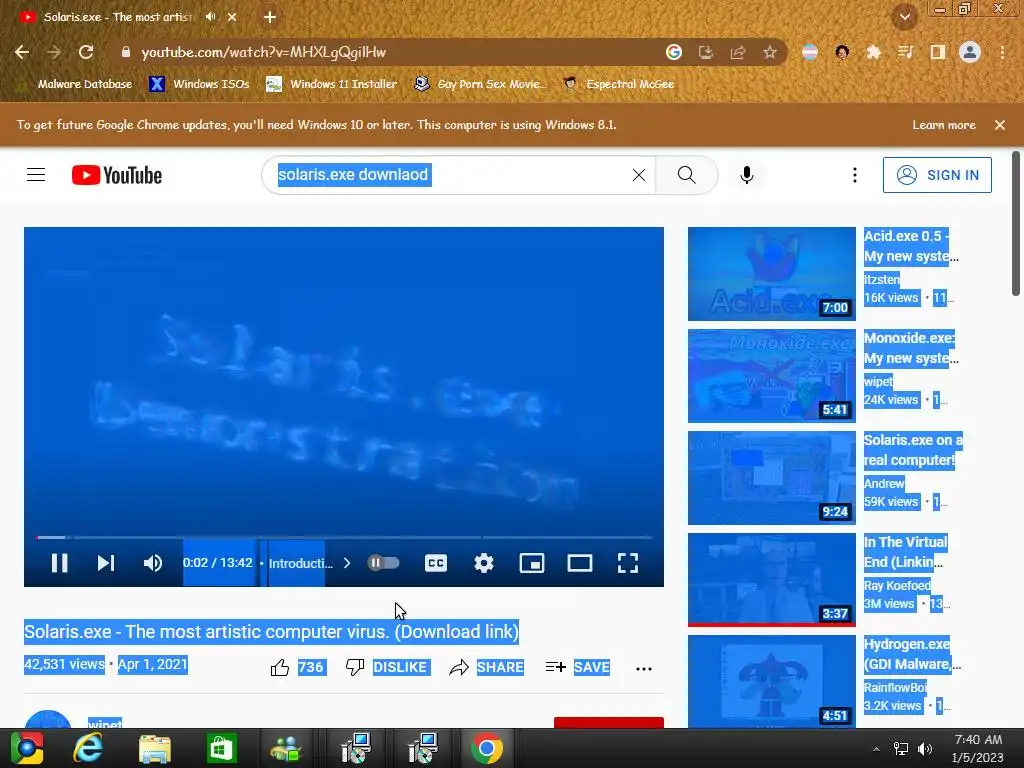1024x768 pixels.
Task: Open Windows Store from taskbar
Action: [221, 748]
